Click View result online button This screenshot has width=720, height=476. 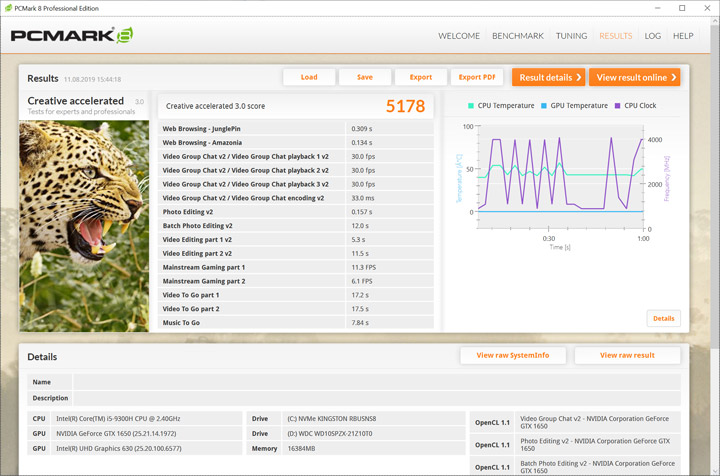tap(635, 77)
